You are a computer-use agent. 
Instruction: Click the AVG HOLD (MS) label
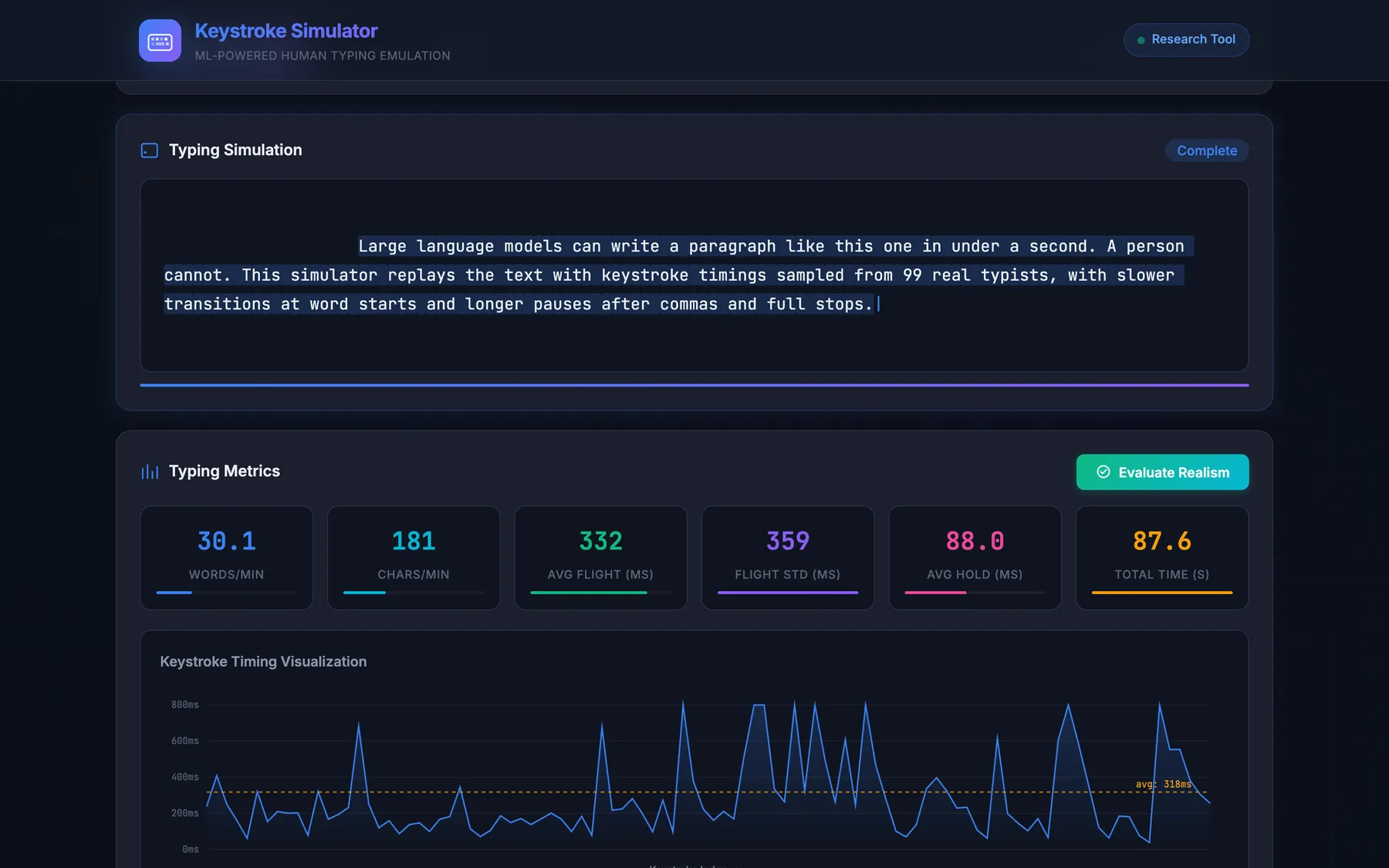click(x=975, y=575)
